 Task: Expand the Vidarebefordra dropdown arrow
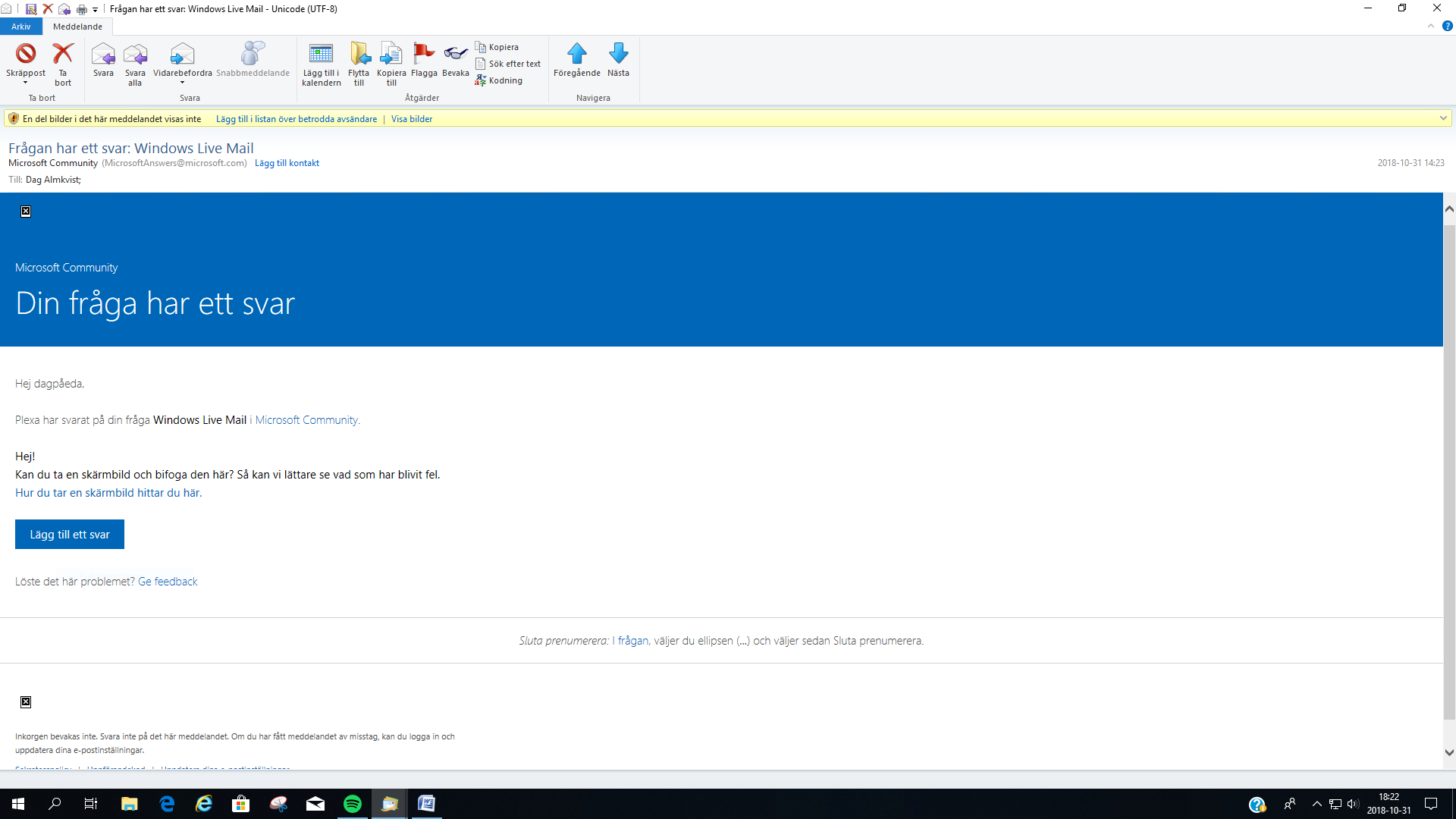[x=182, y=83]
